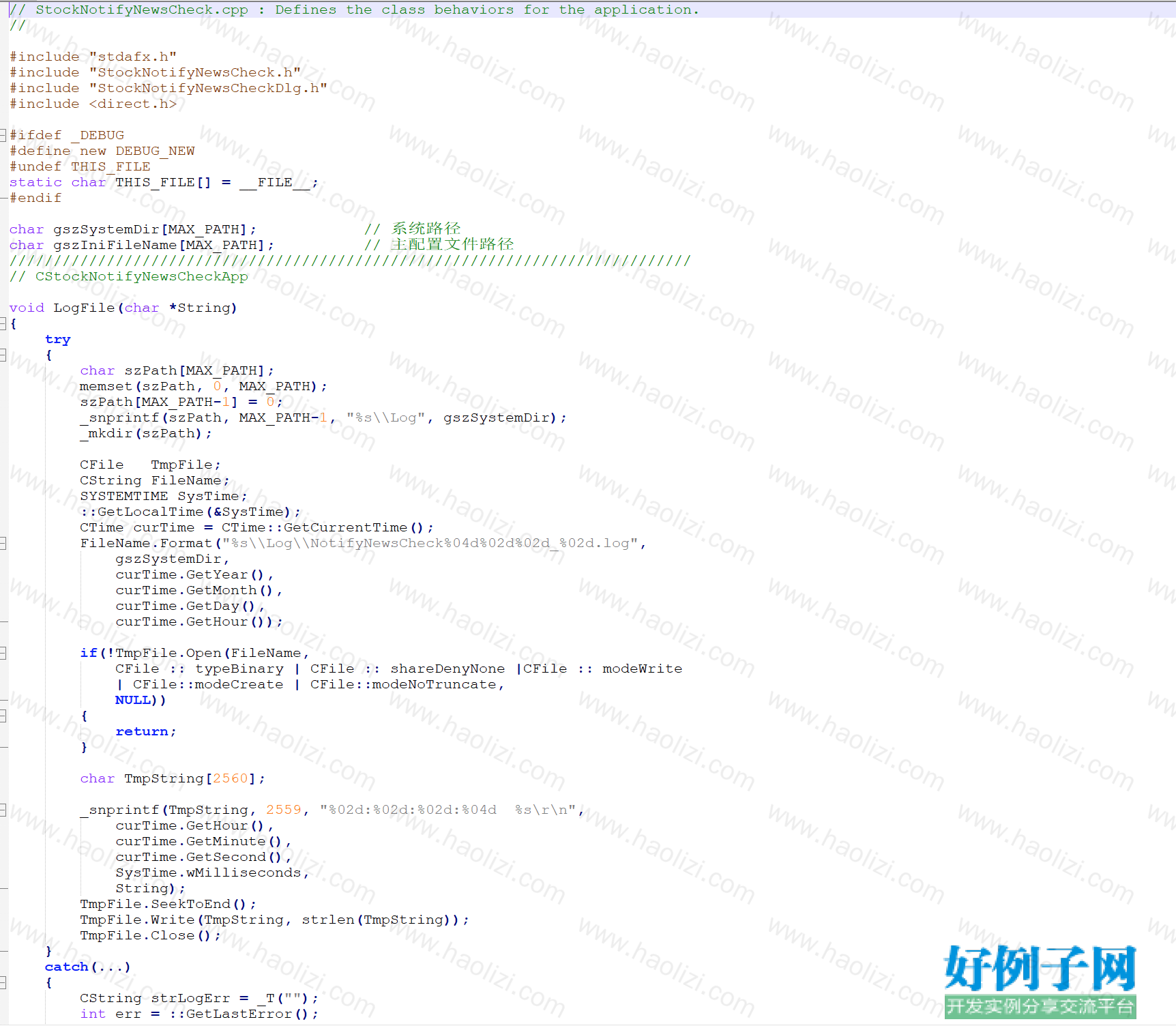Click the memset(szPath, 0, MAX_PATH) line
1176x1026 pixels.
click(204, 386)
